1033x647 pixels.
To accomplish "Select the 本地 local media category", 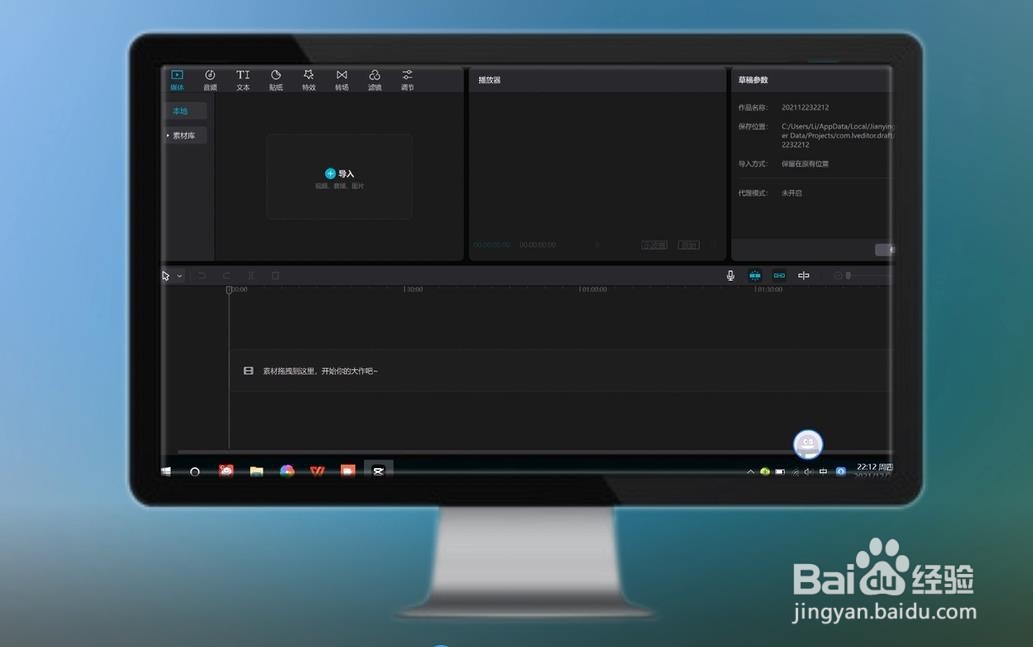I will [x=185, y=111].
